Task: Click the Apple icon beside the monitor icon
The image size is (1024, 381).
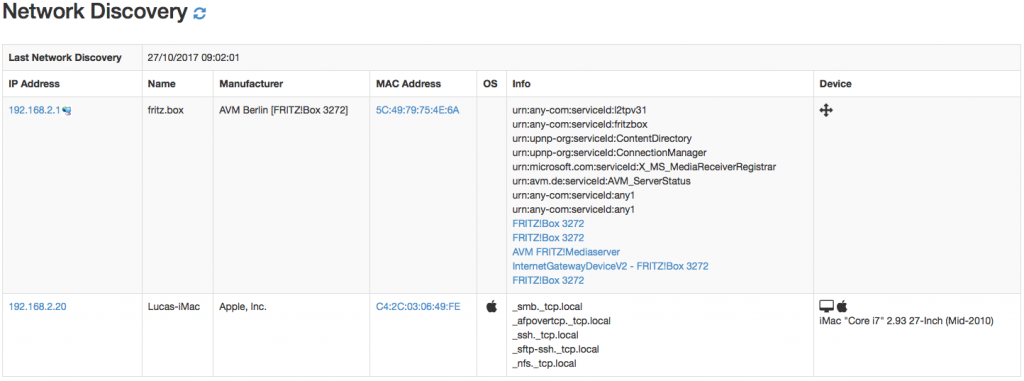Action: click(842, 306)
